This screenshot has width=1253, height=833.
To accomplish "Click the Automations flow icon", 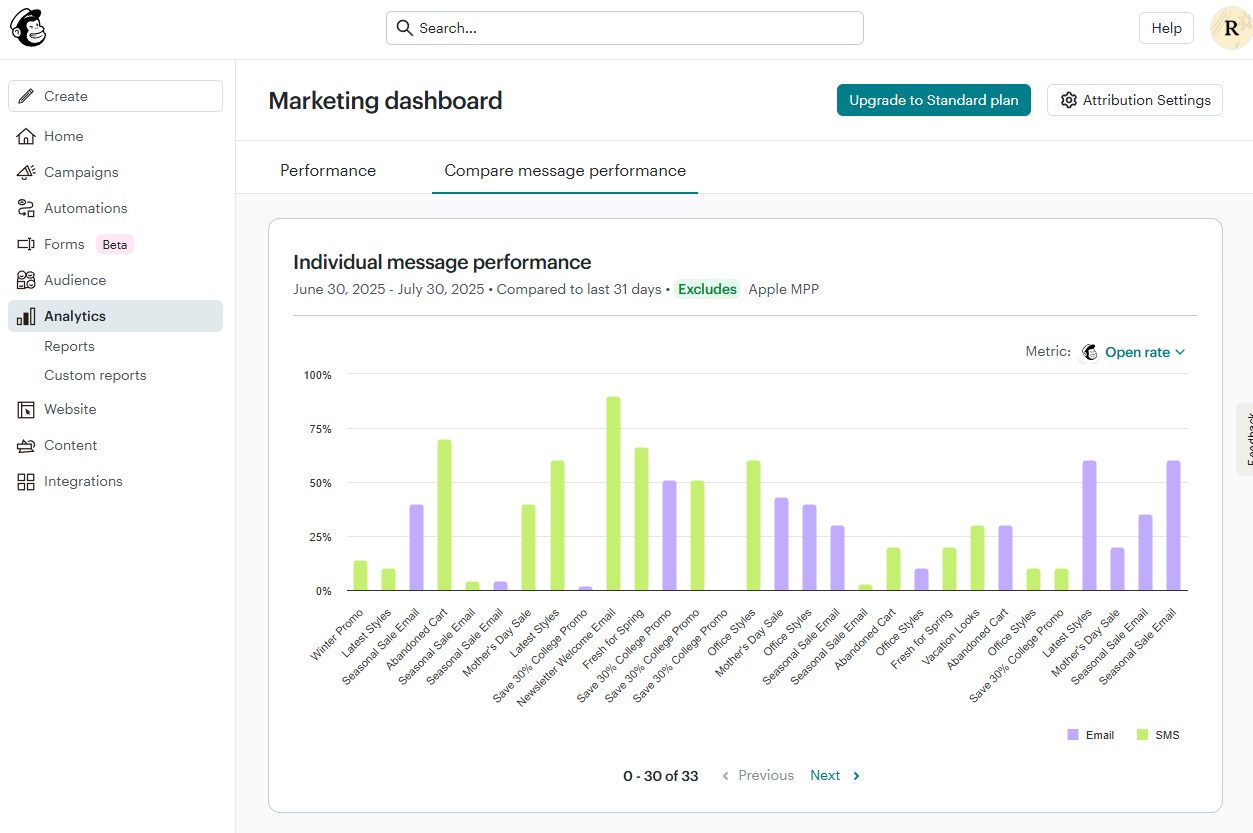I will coord(26,208).
